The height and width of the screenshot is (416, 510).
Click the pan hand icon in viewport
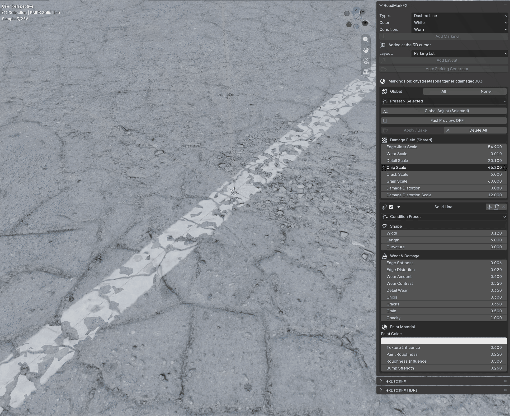pos(366,50)
